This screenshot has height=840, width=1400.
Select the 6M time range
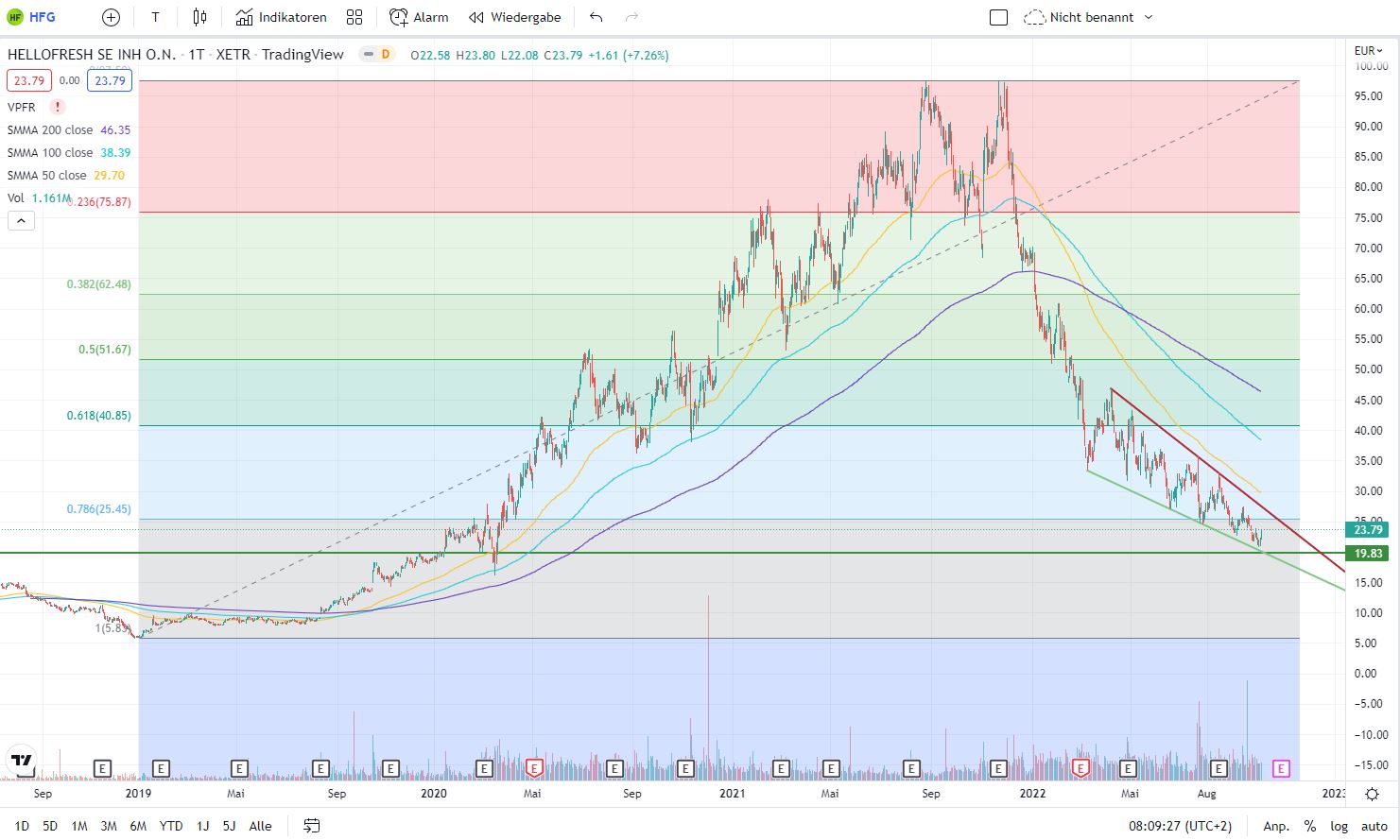(x=138, y=826)
